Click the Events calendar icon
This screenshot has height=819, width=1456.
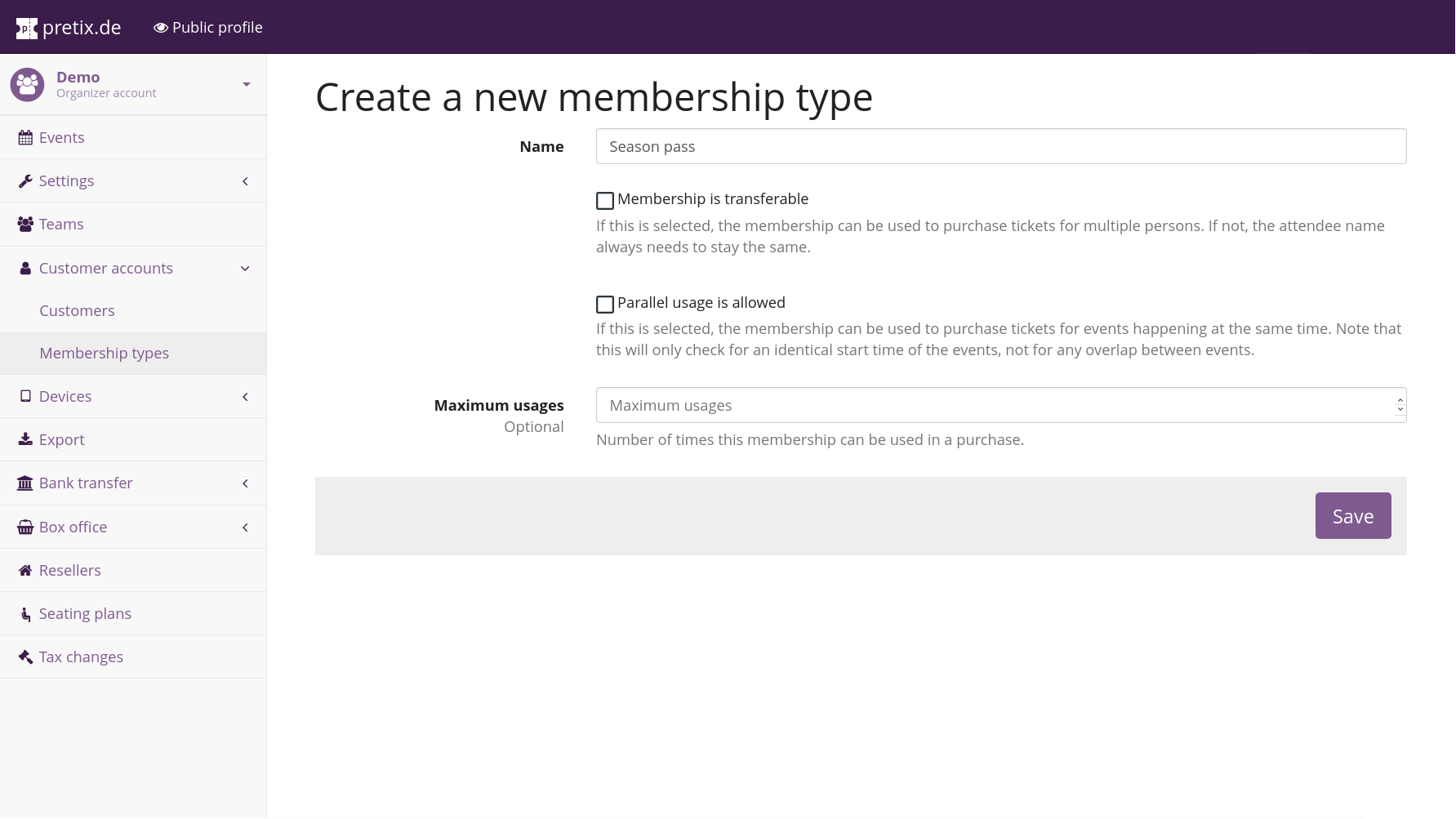(x=25, y=138)
